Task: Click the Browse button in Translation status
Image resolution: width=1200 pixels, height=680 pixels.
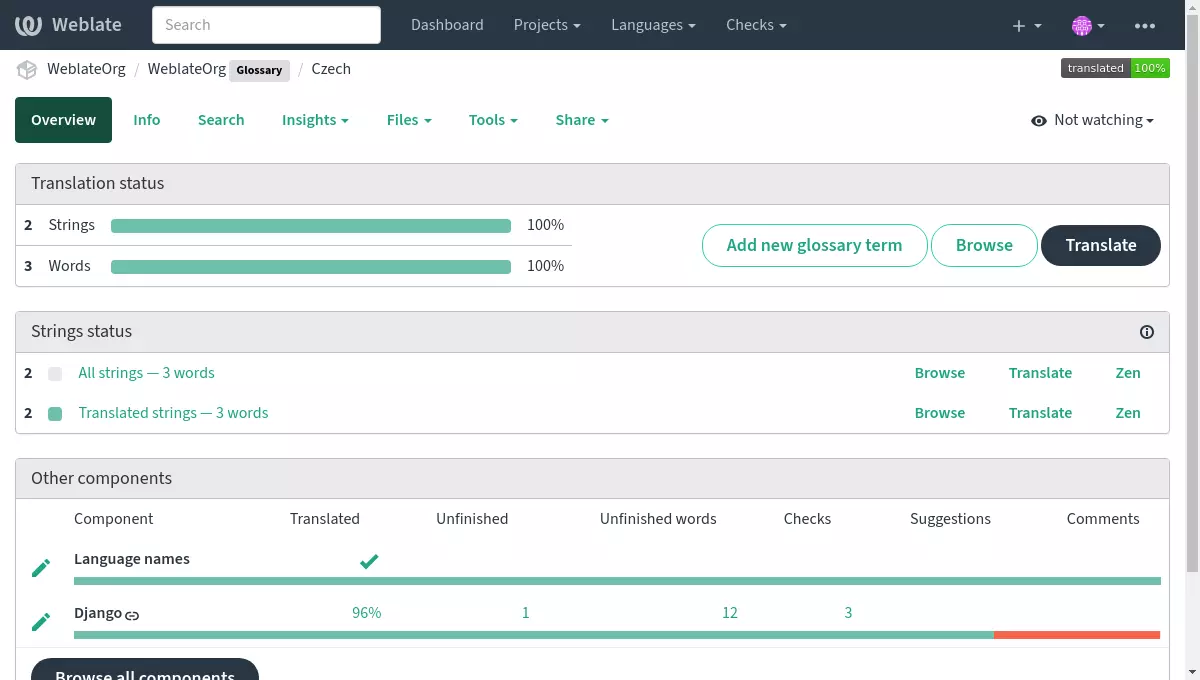Action: [984, 245]
